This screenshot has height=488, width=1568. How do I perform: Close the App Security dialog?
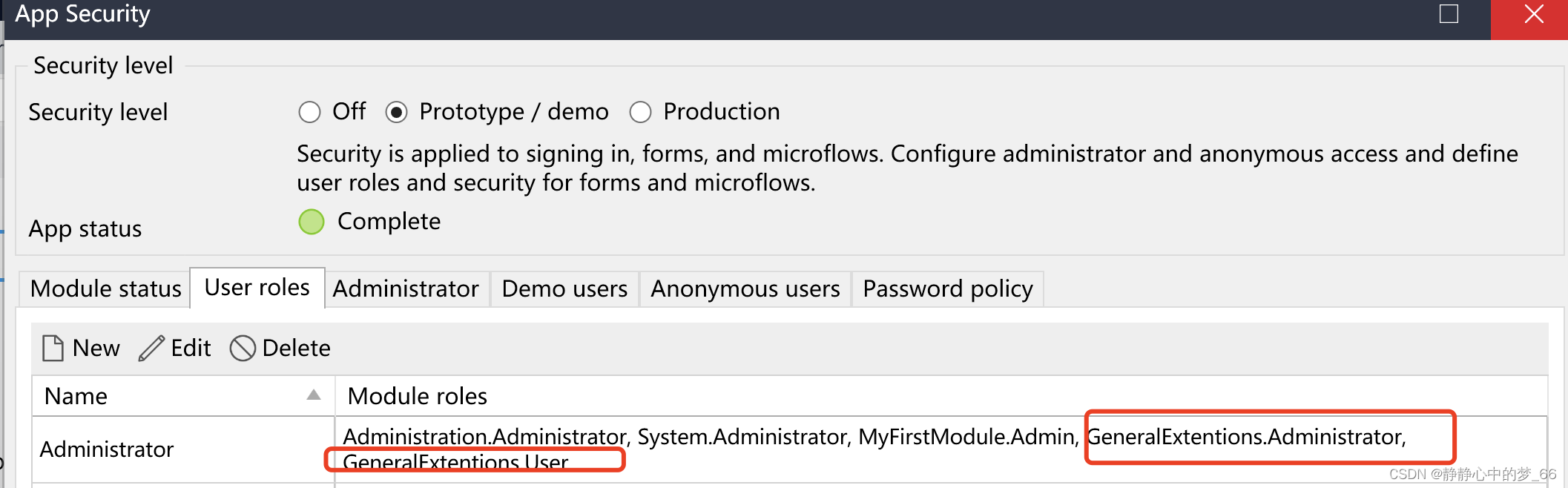(1534, 14)
